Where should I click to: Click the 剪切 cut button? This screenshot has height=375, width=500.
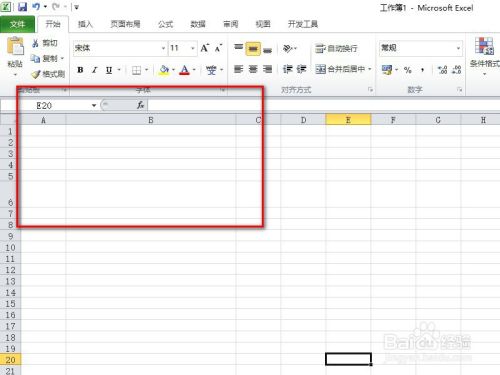click(45, 43)
